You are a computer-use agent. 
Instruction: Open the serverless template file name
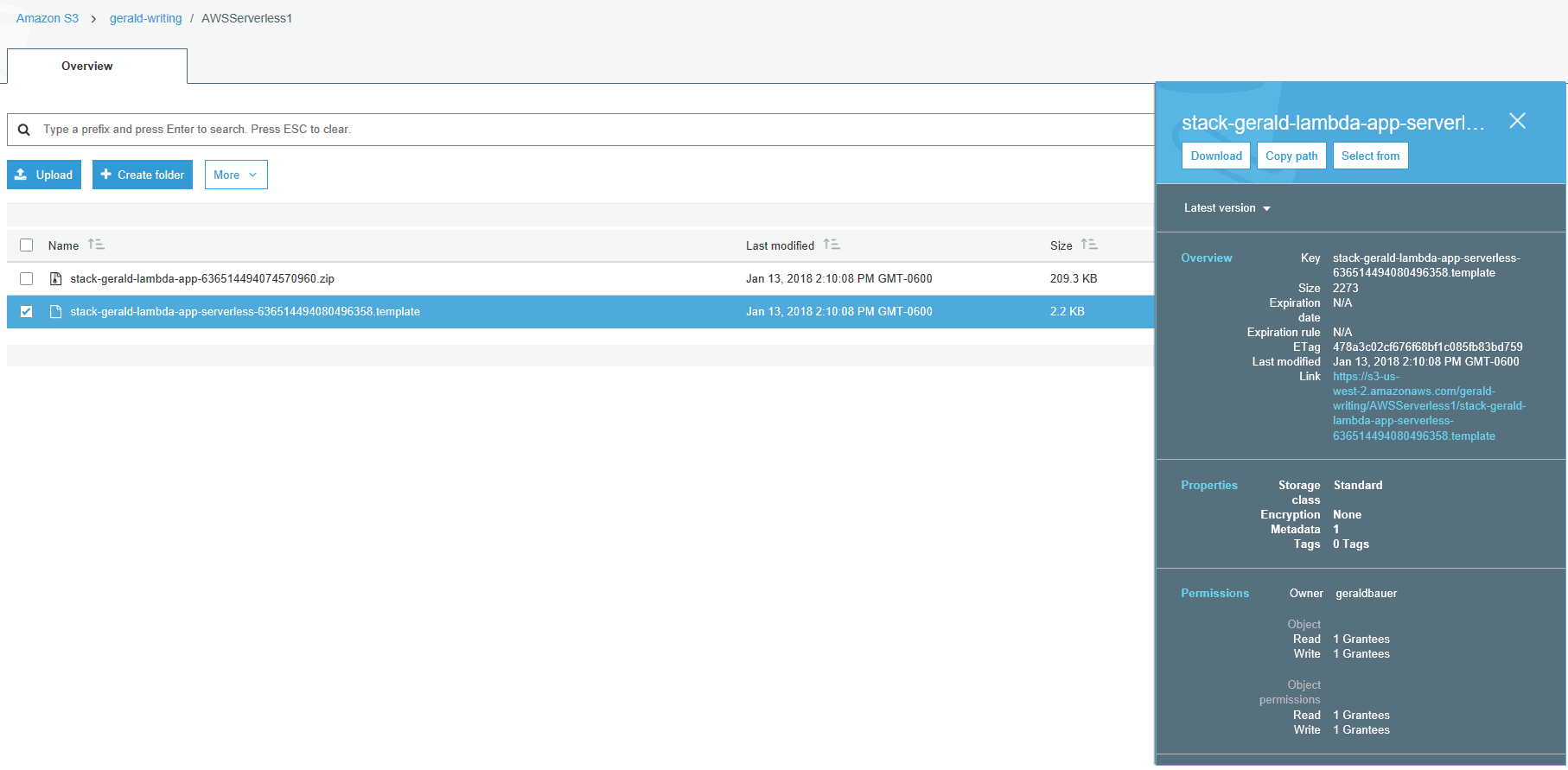point(245,311)
